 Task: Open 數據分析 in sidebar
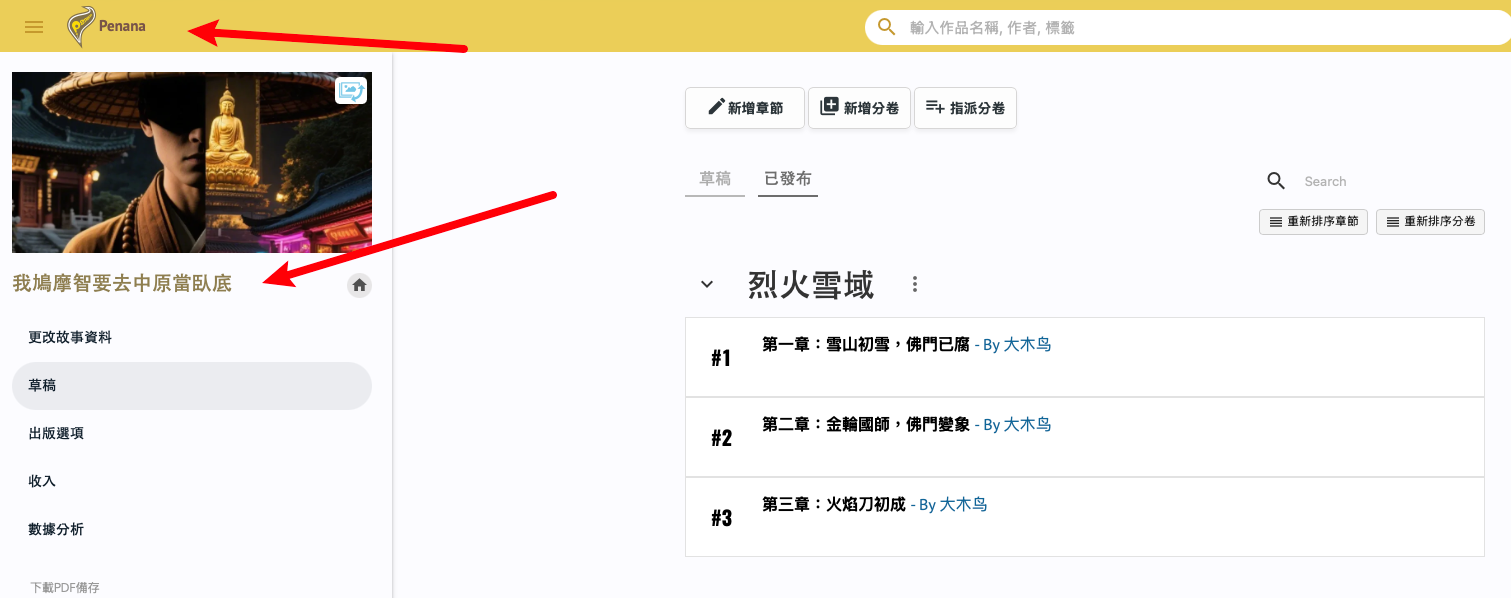[192, 529]
